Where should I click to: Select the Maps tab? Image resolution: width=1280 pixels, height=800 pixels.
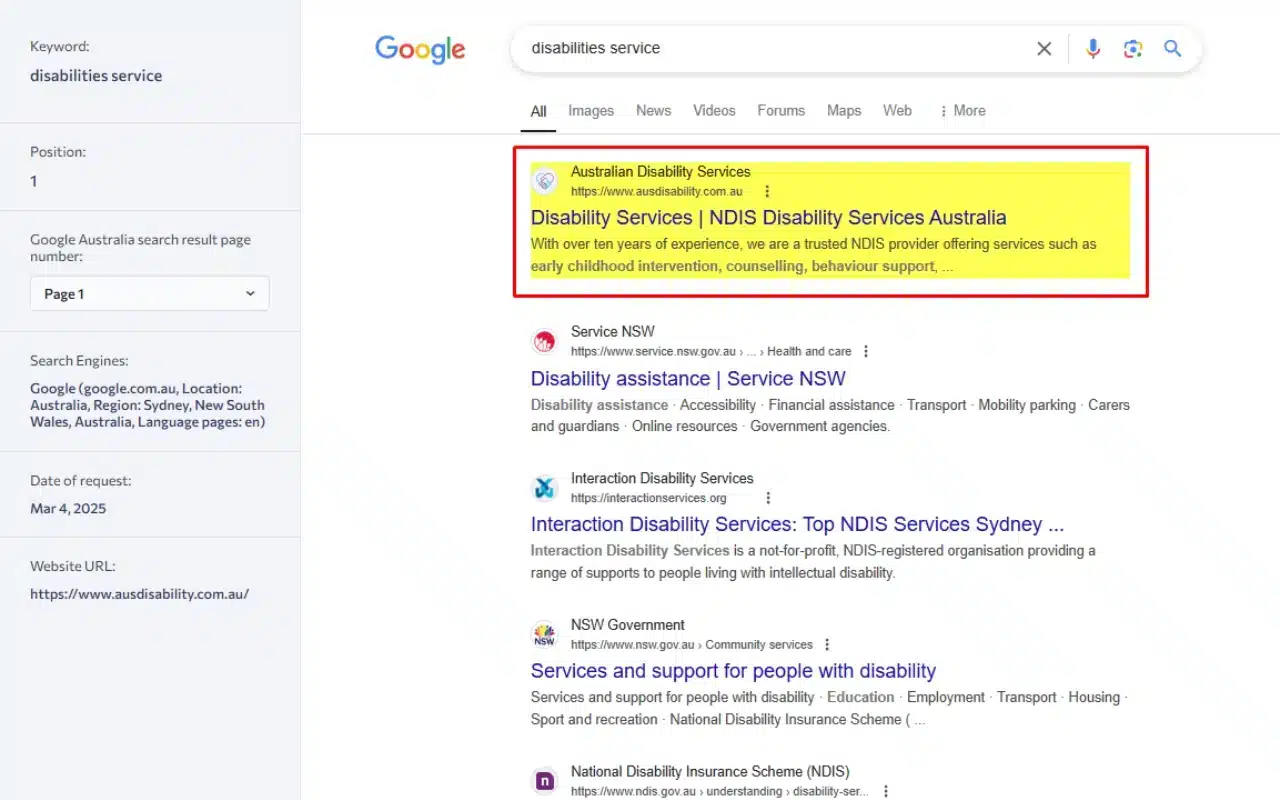click(843, 111)
